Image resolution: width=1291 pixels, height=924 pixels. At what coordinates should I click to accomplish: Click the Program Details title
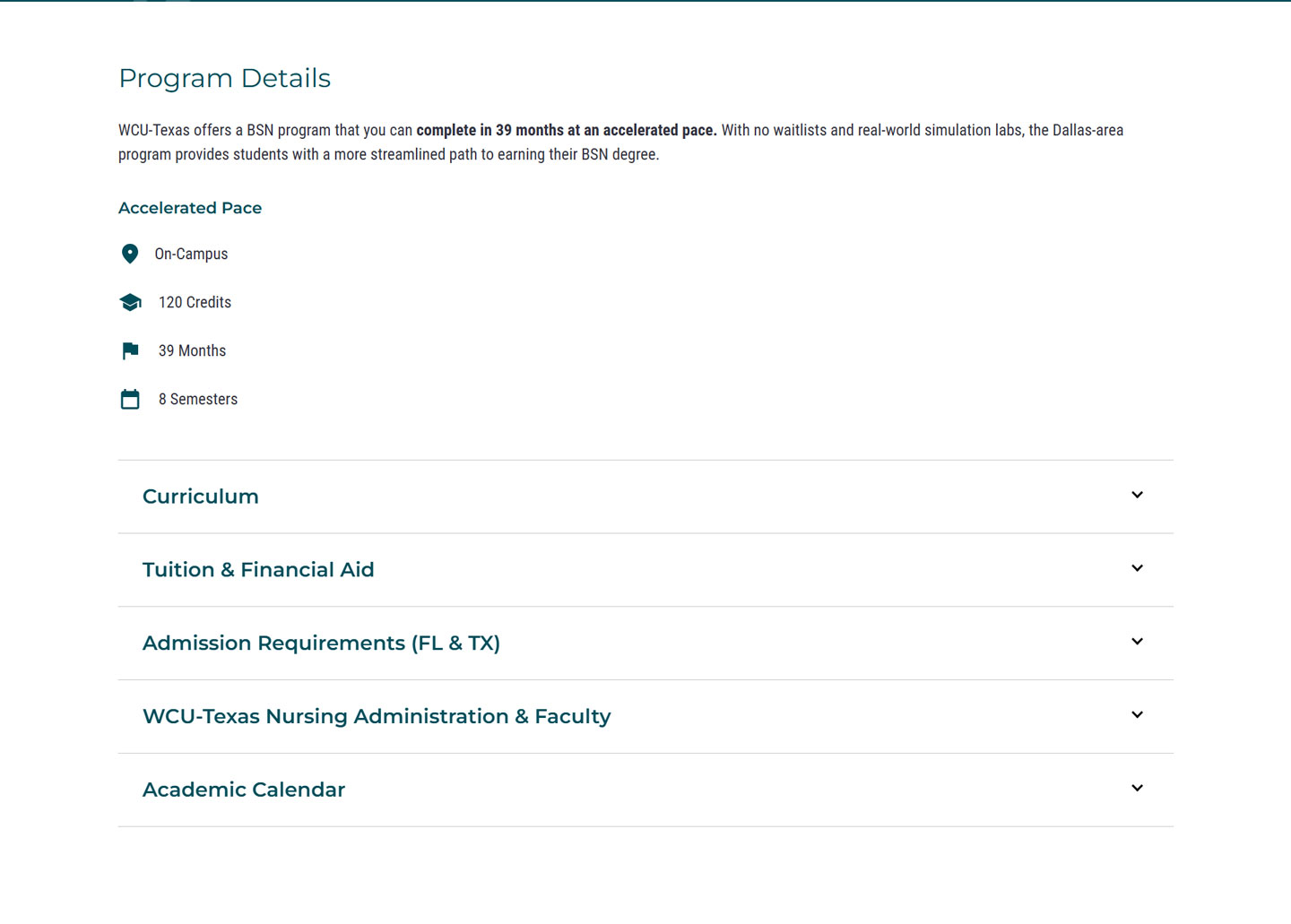(224, 78)
